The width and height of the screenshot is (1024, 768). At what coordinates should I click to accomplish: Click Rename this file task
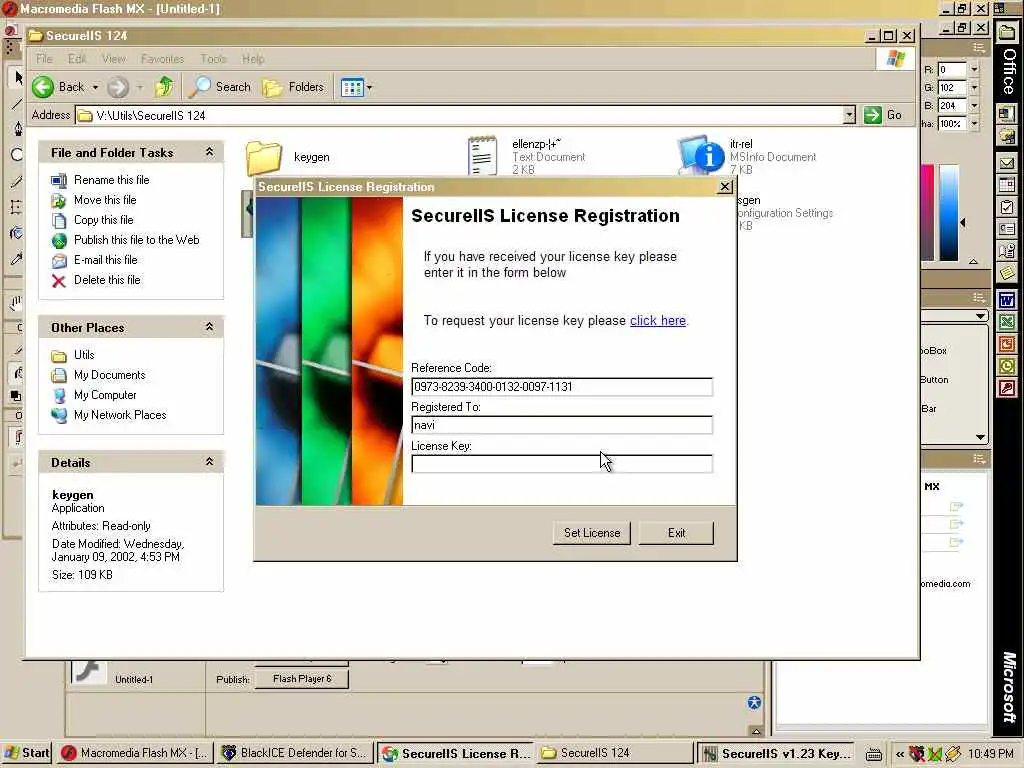[x=111, y=180]
